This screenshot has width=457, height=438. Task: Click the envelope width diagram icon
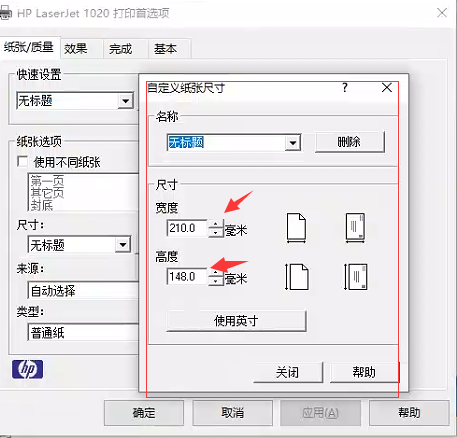[x=355, y=228]
